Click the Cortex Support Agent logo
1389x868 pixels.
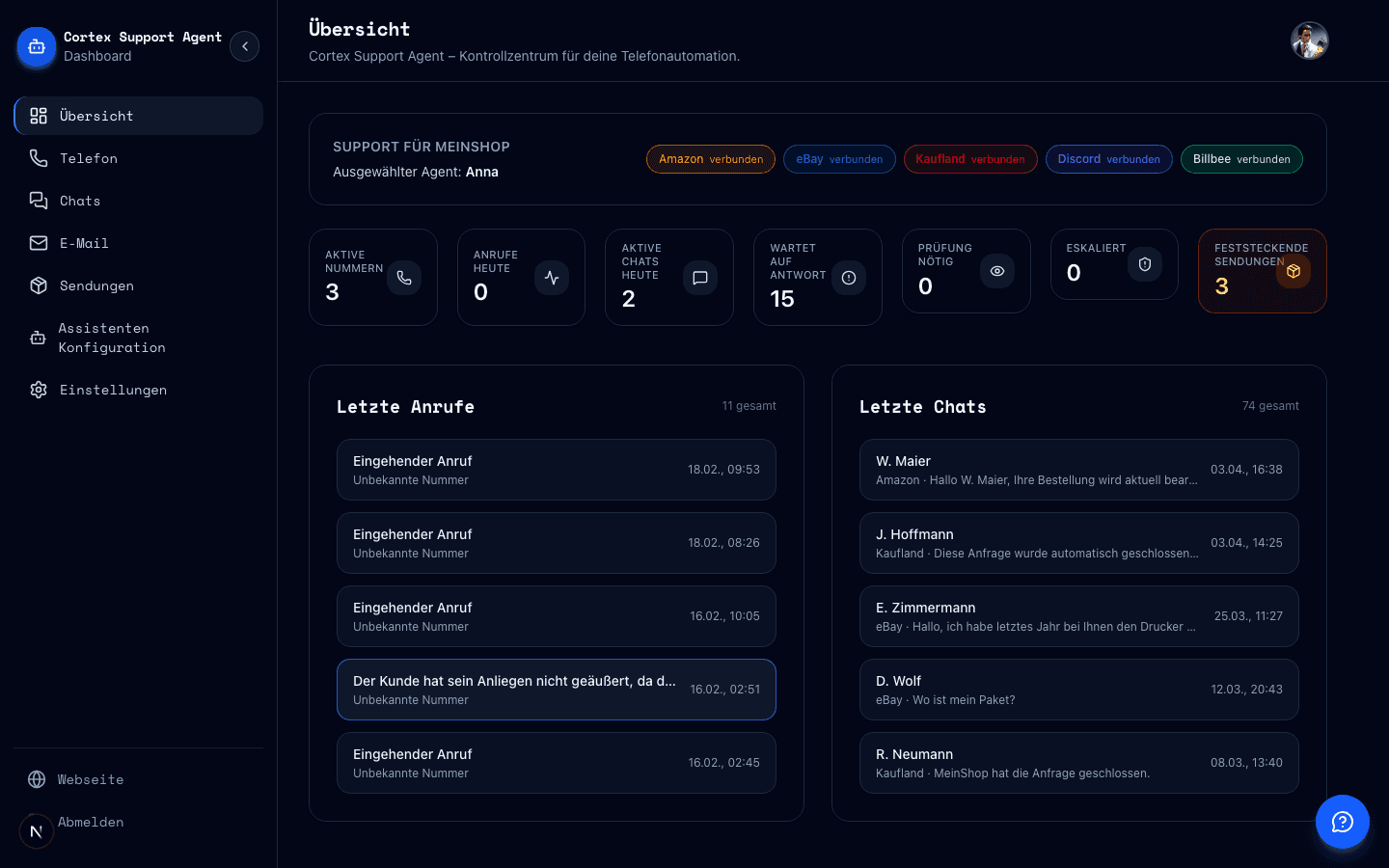click(36, 45)
